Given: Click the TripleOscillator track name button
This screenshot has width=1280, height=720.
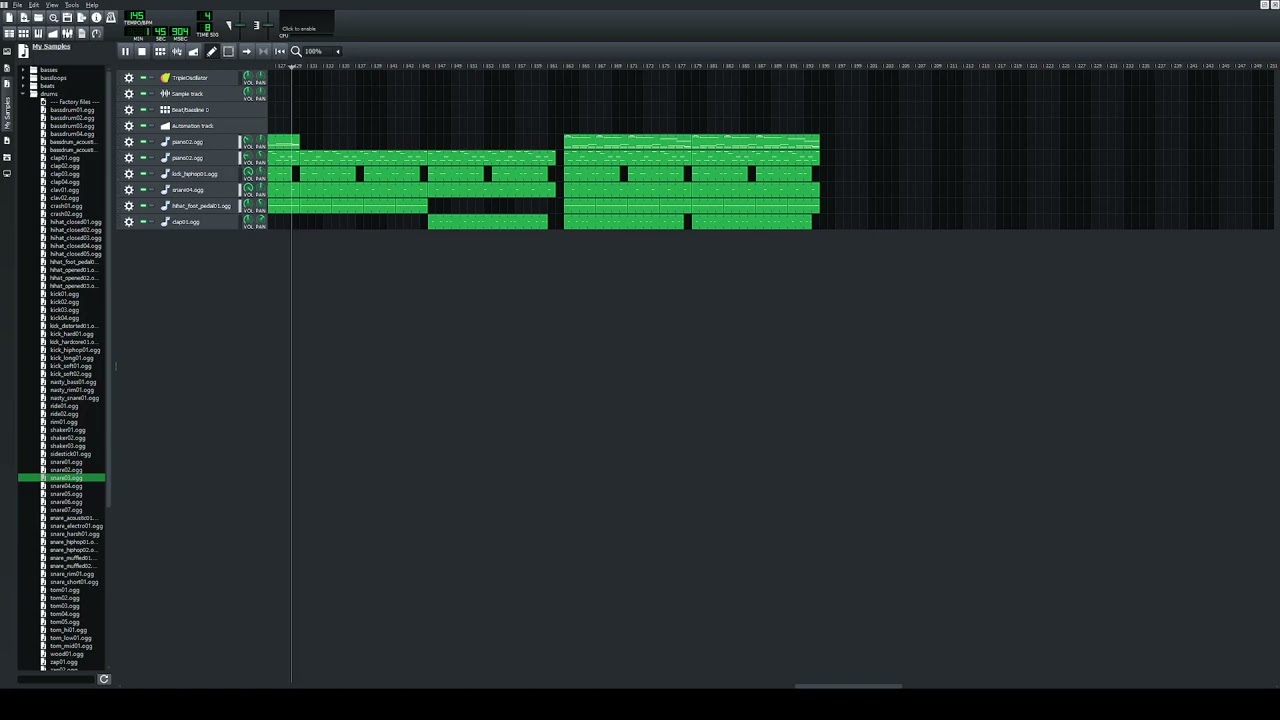Looking at the screenshot, I should 198,78.
